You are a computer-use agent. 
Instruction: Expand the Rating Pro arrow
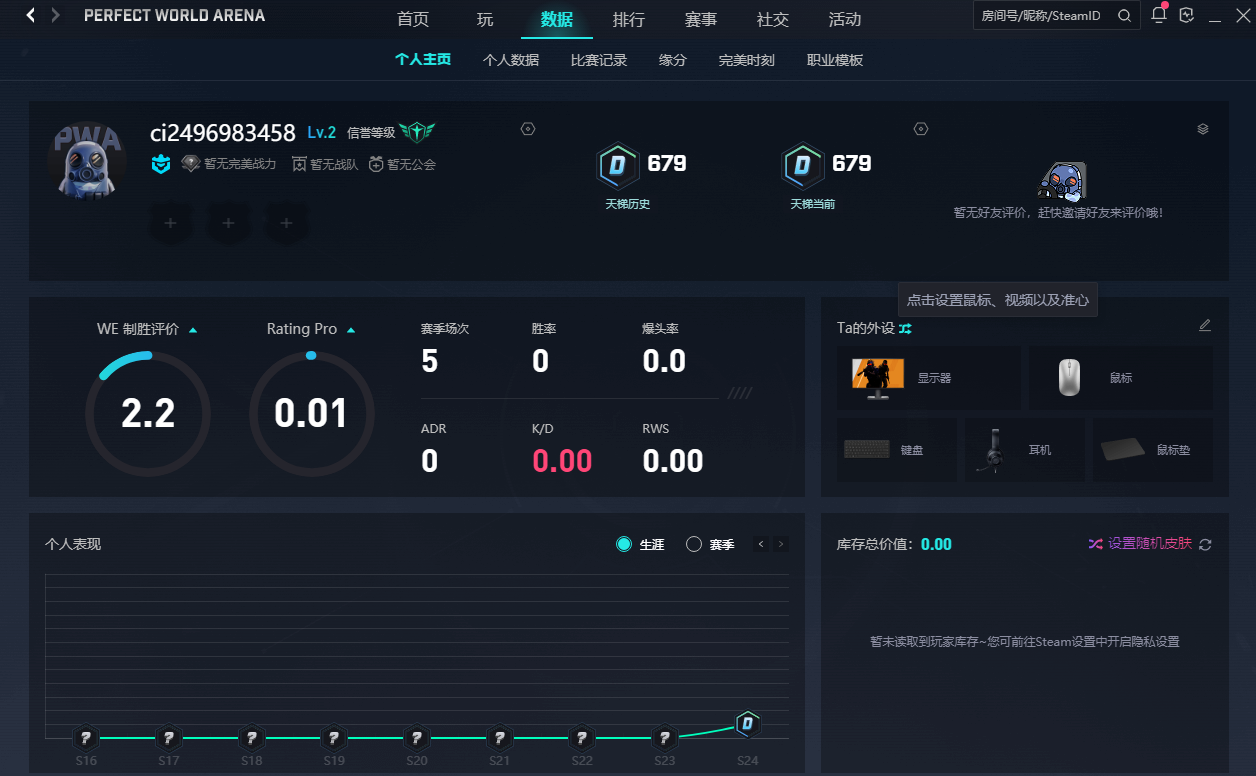(351, 329)
